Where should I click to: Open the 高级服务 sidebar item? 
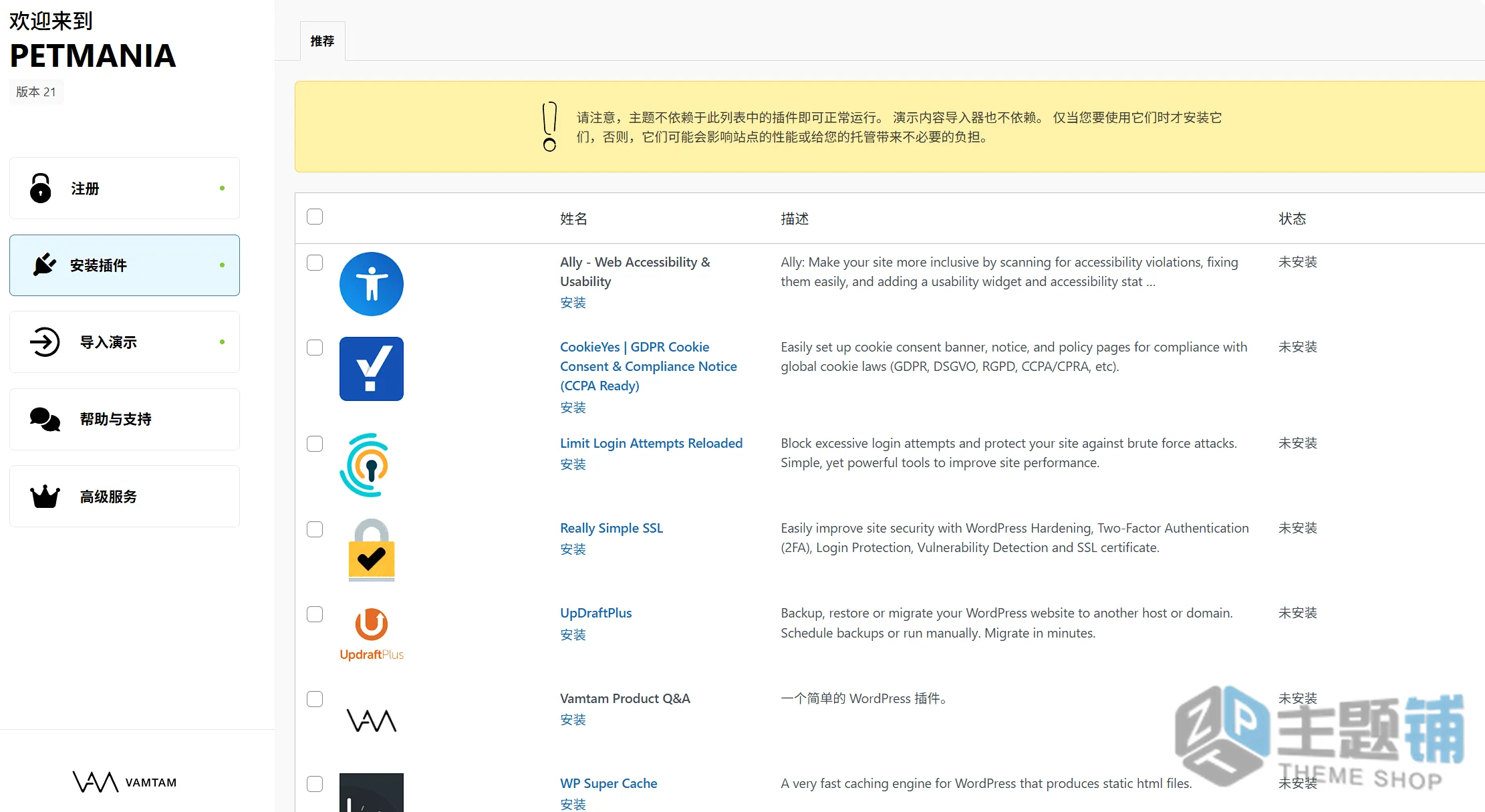[124, 497]
